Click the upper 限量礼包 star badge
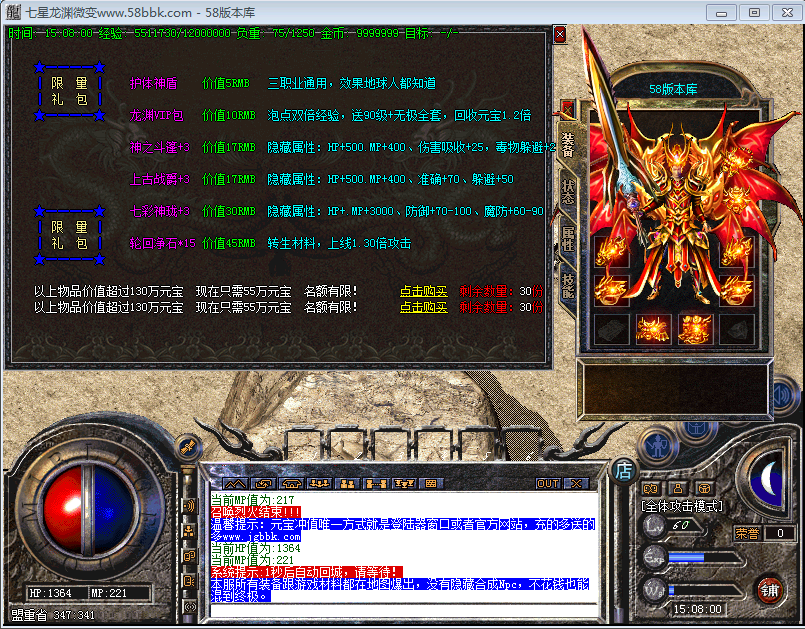The height and width of the screenshot is (629, 805). click(x=69, y=91)
